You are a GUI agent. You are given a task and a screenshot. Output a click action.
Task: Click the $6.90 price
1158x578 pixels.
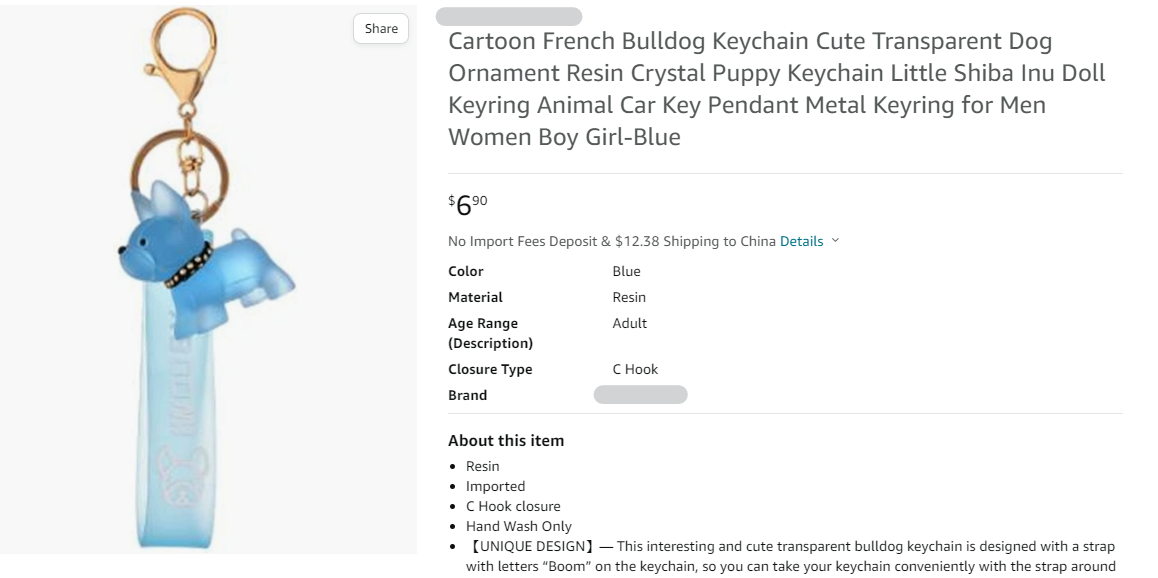(468, 204)
